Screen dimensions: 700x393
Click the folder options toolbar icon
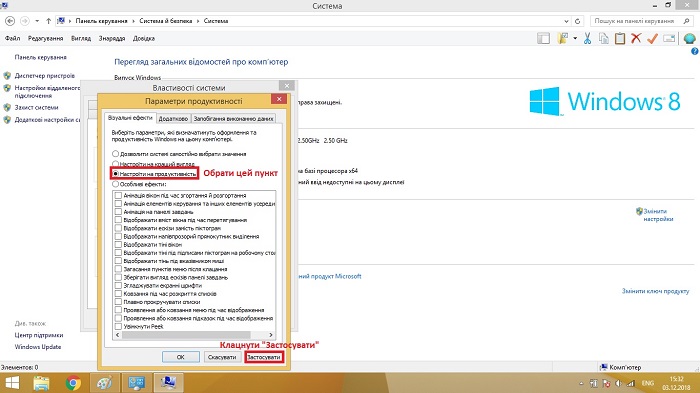pyautogui.click(x=562, y=38)
